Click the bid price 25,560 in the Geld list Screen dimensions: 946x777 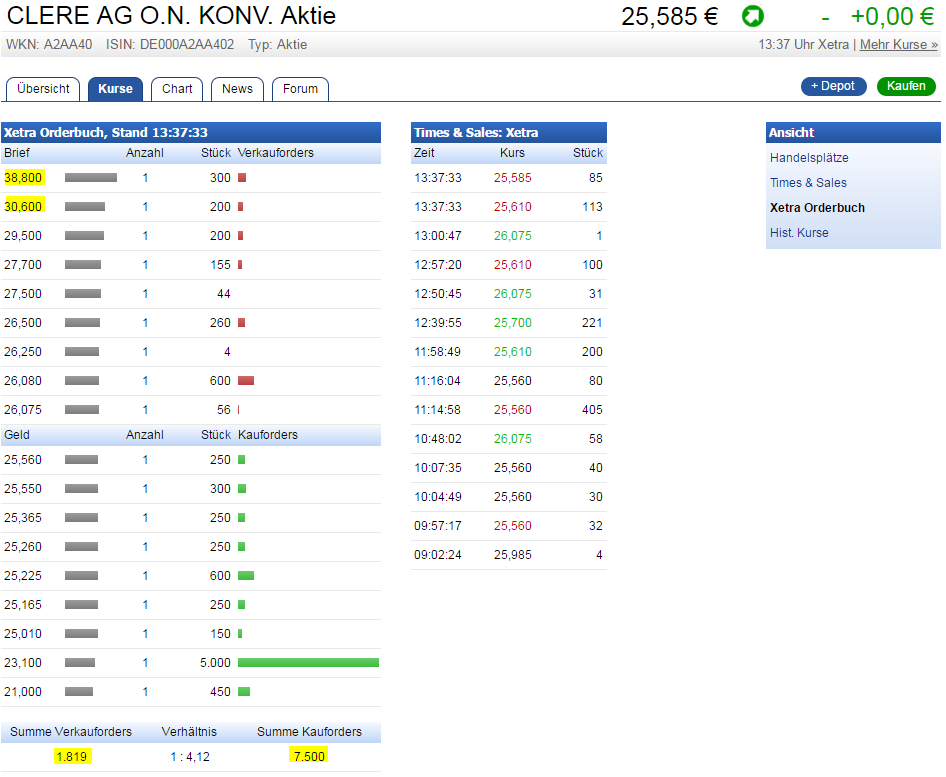click(x=23, y=460)
